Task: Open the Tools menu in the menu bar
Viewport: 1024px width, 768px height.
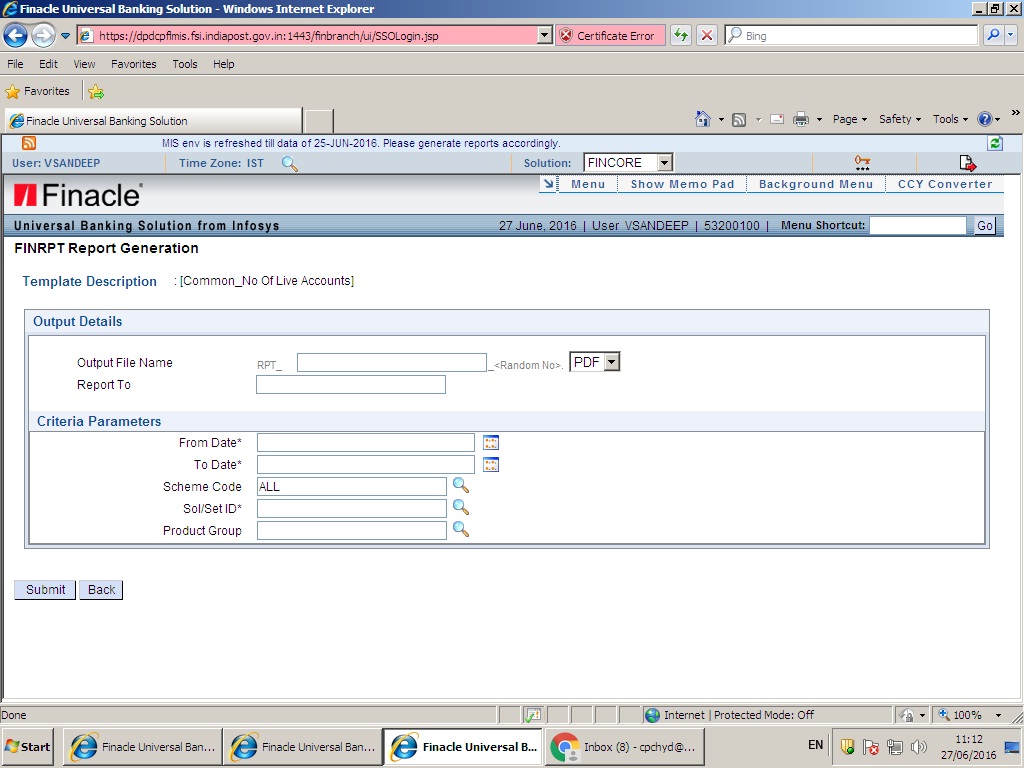Action: point(184,63)
